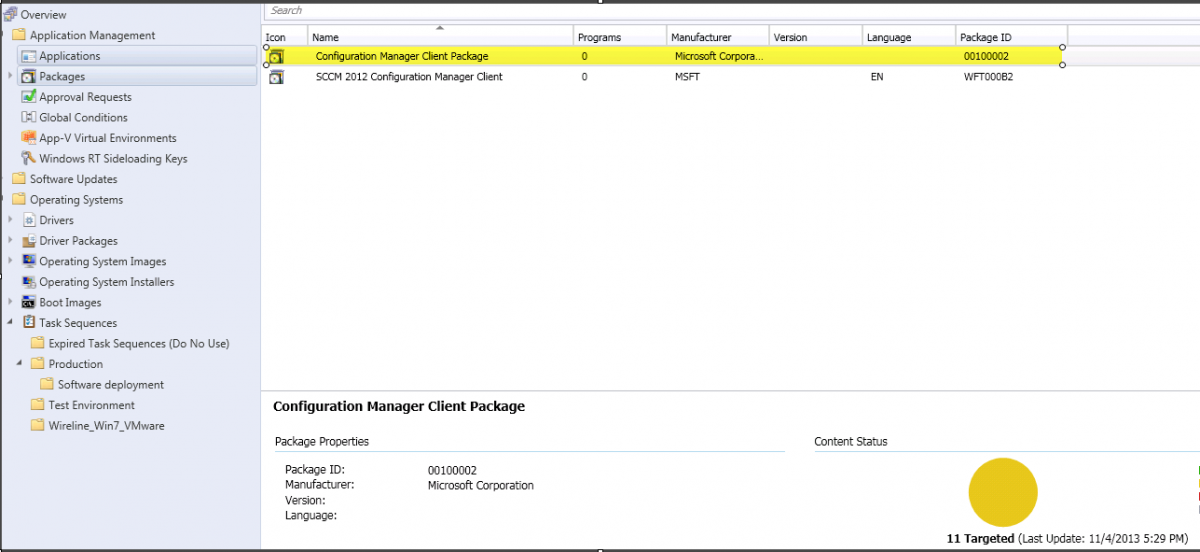Screen dimensions: 1200x552
Task: Expand the Packages tree node
Action: coord(11,76)
